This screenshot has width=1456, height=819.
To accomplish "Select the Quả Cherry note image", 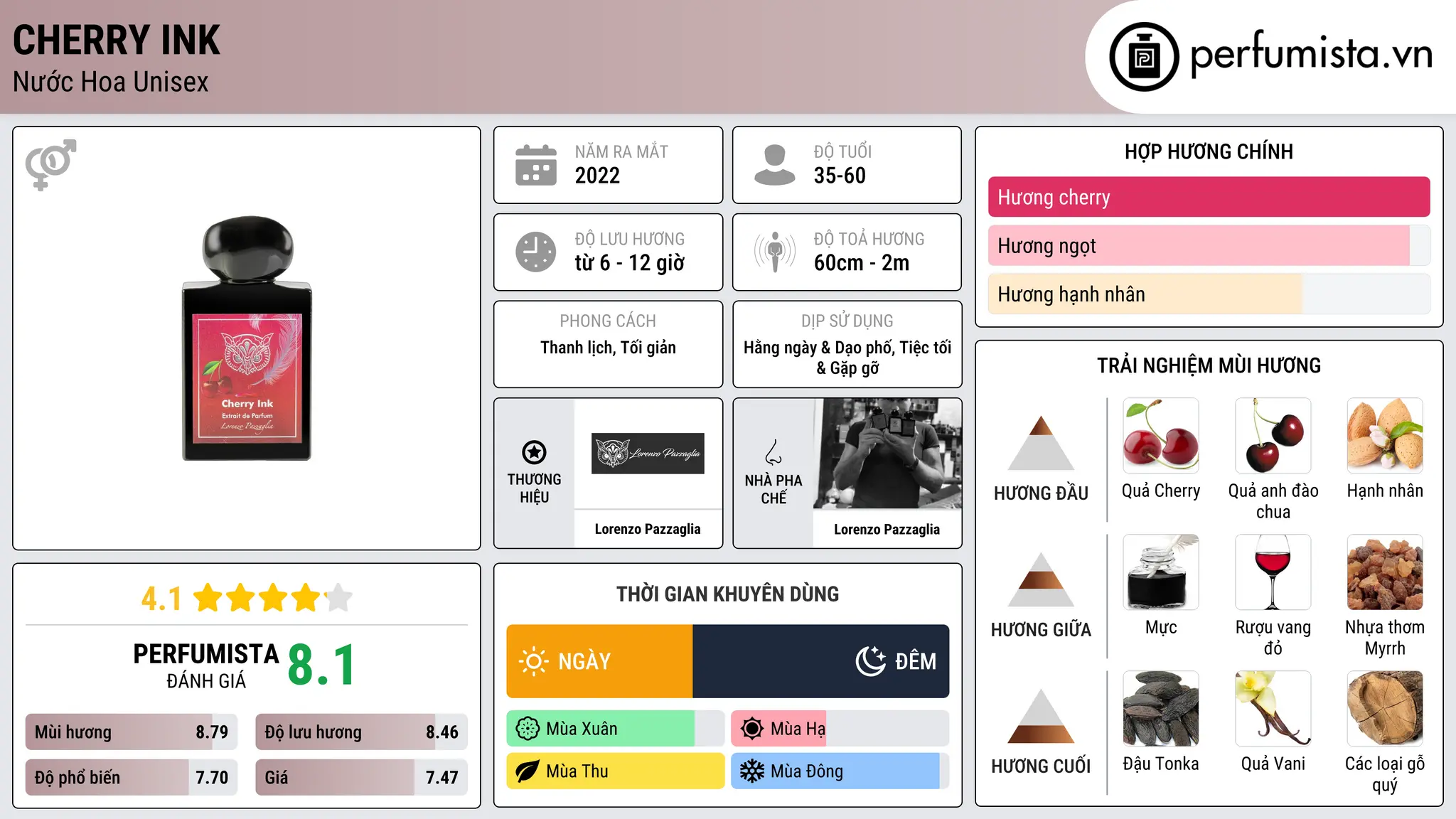I will point(1161,436).
